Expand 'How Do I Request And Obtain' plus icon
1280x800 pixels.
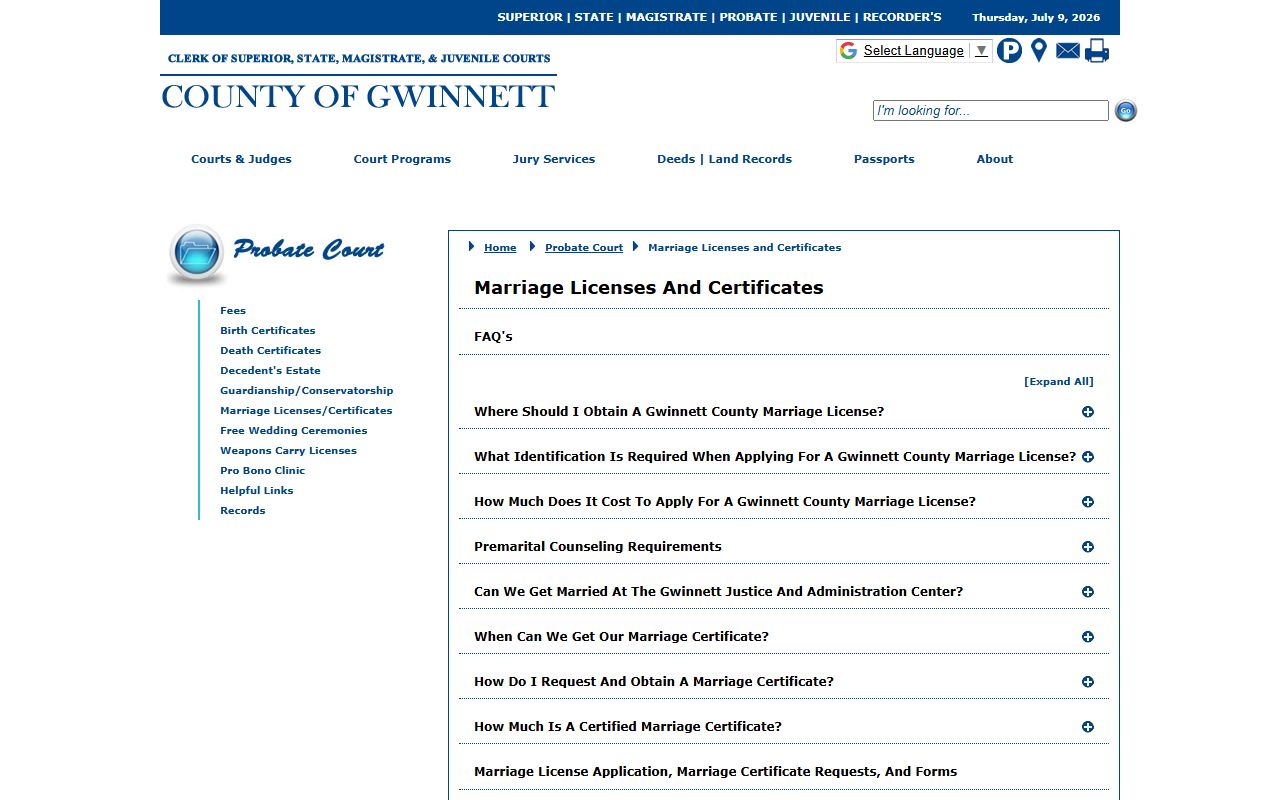[x=1088, y=682]
